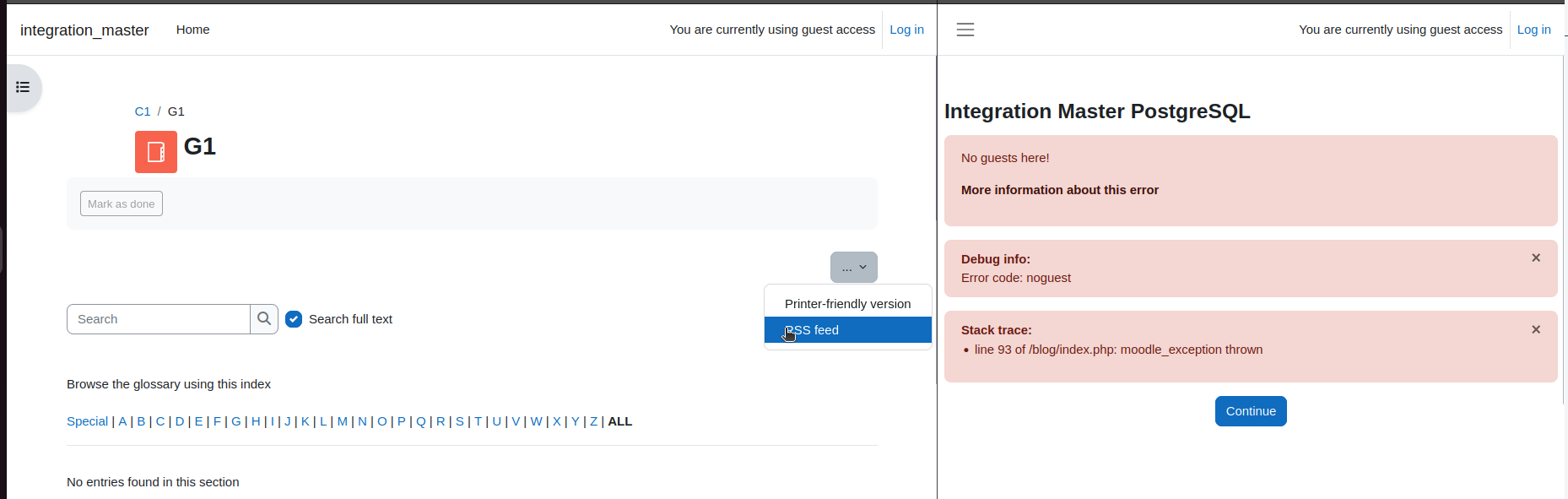Viewport: 1568px width, 499px height.
Task: Browse glossary entries starting with C
Action: 160,421
